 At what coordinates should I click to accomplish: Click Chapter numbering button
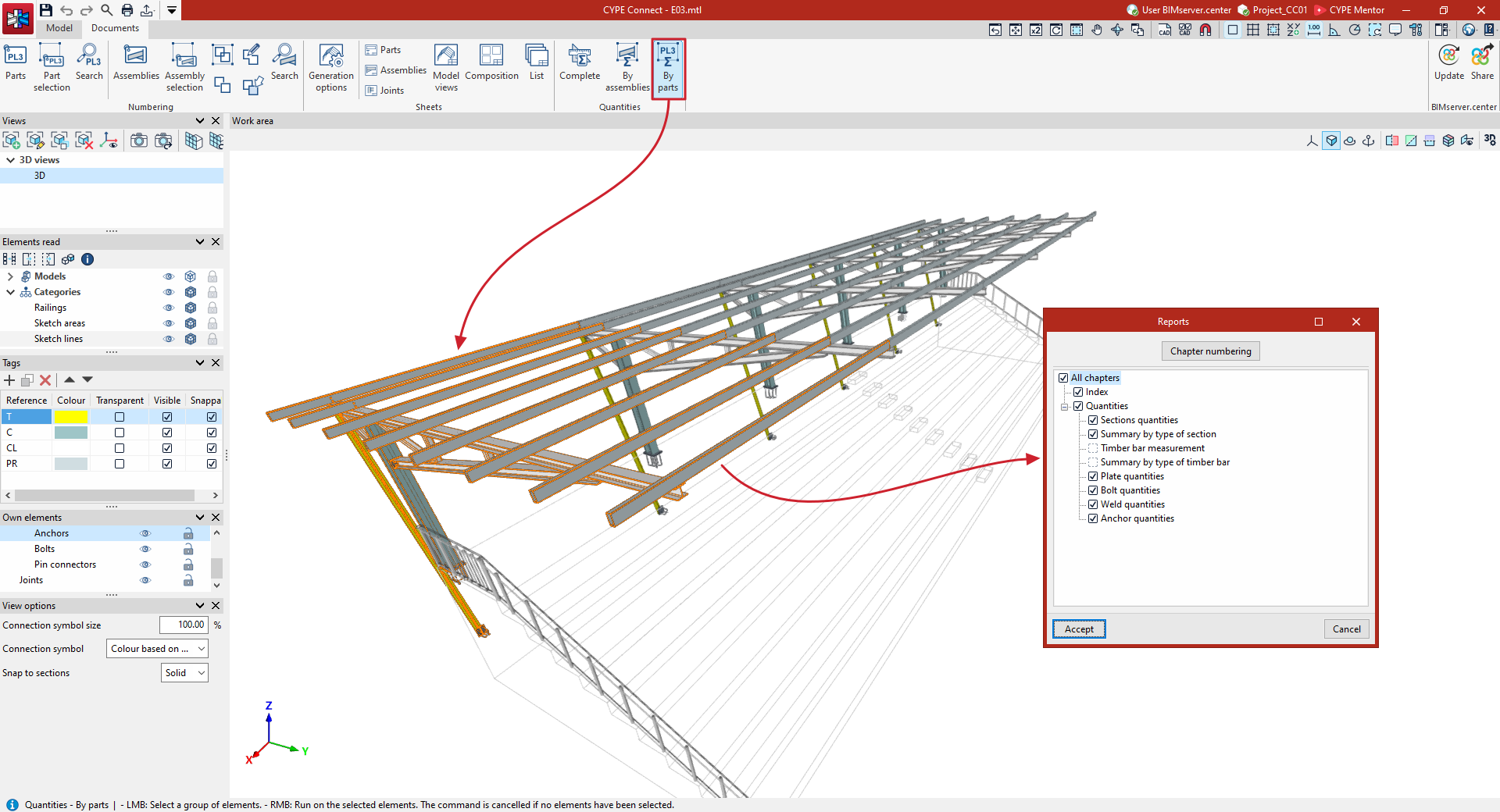pos(1210,351)
